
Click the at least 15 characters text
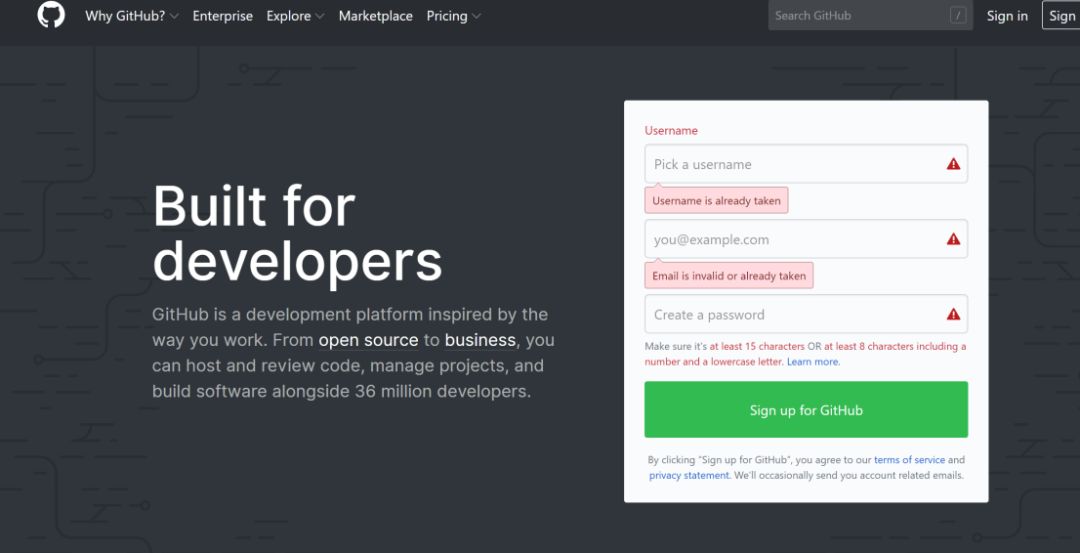pyautogui.click(x=757, y=346)
